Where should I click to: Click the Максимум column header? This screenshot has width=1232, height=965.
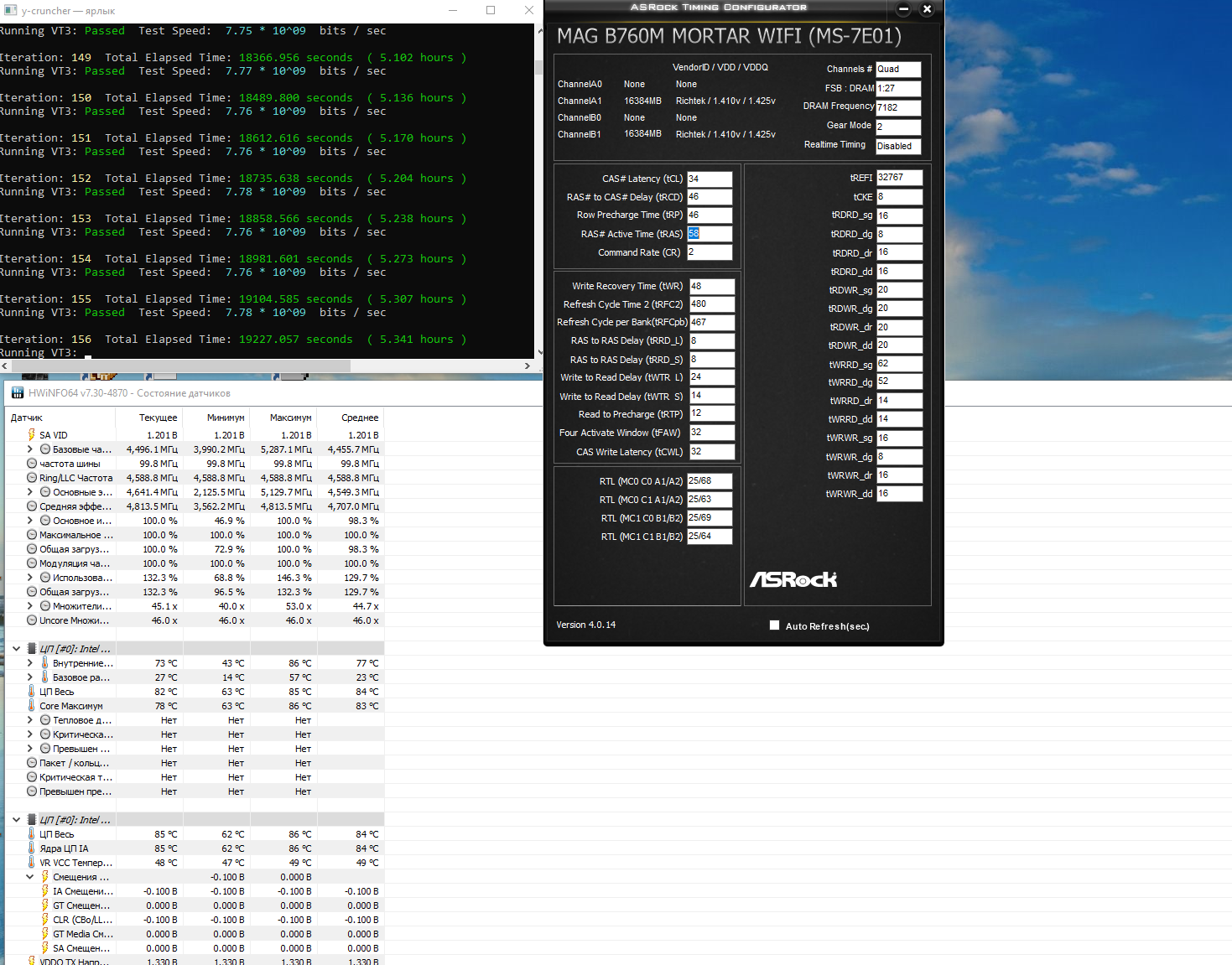pos(283,418)
